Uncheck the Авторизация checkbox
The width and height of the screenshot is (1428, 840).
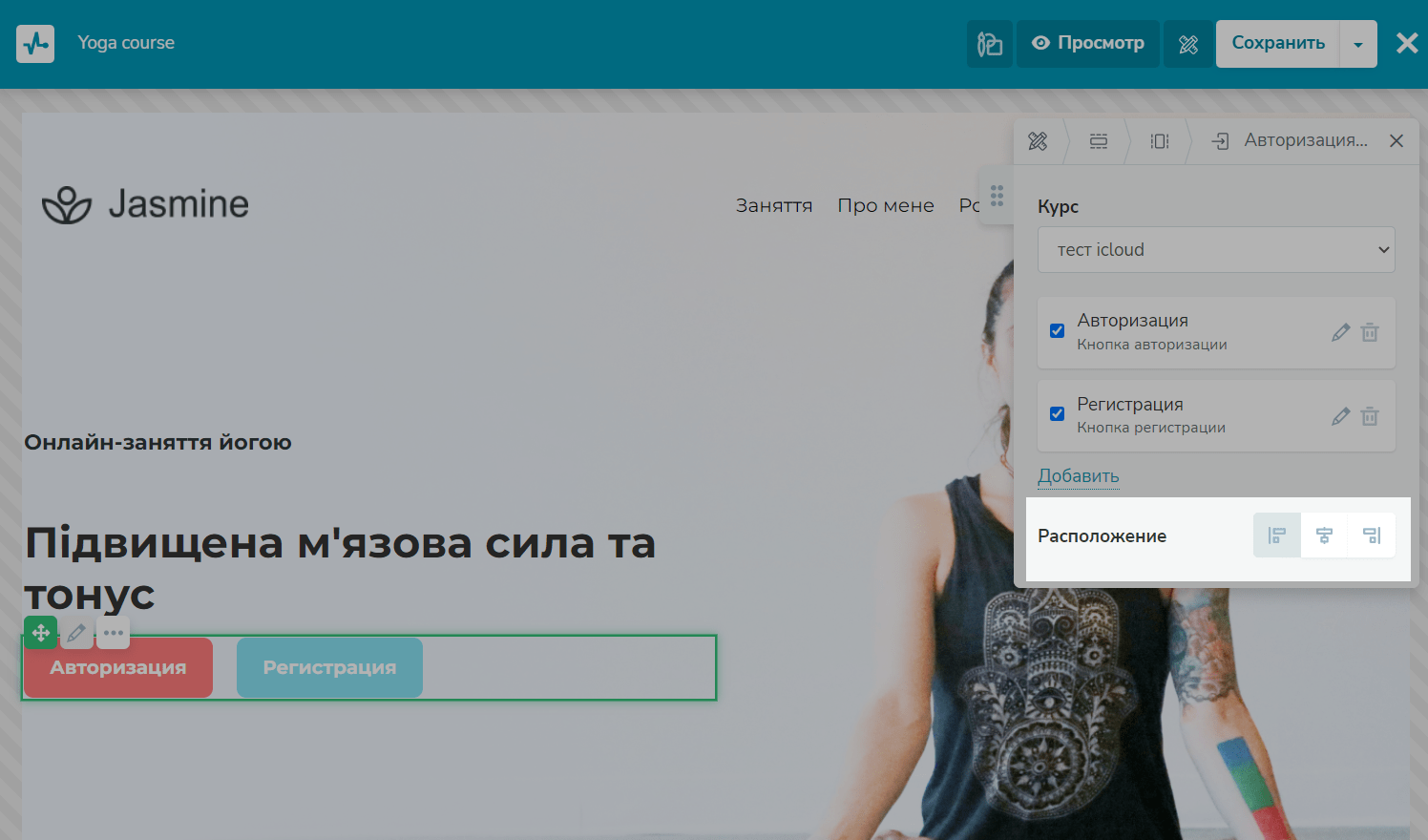pyautogui.click(x=1057, y=331)
